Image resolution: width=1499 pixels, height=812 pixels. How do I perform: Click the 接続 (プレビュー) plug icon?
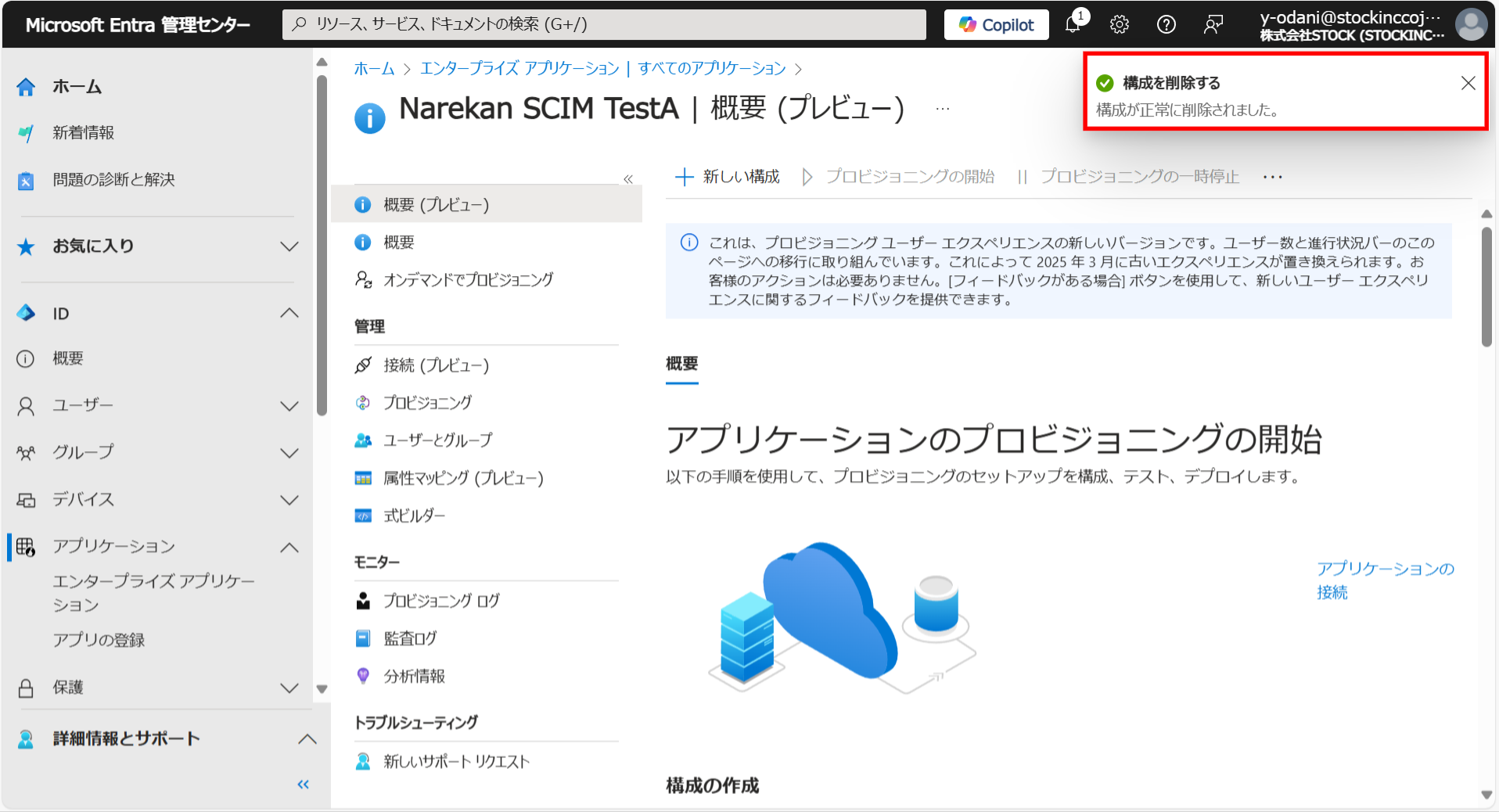coord(363,365)
